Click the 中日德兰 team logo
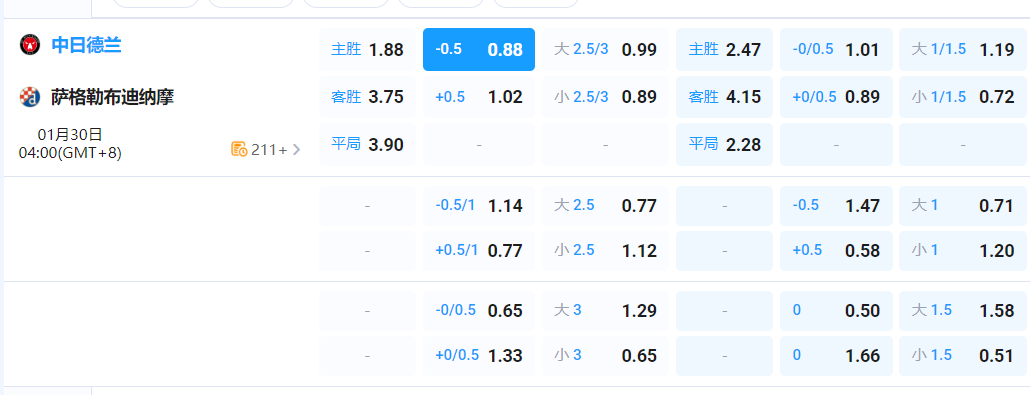Screen dimensions: 1030x395 point(30,45)
